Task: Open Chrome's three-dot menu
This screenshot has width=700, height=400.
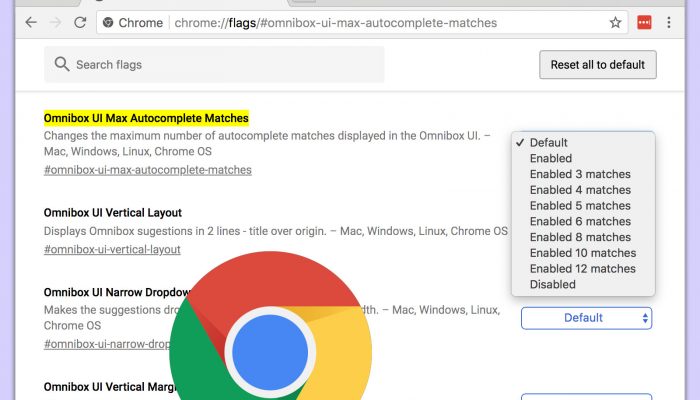Action: tap(669, 22)
